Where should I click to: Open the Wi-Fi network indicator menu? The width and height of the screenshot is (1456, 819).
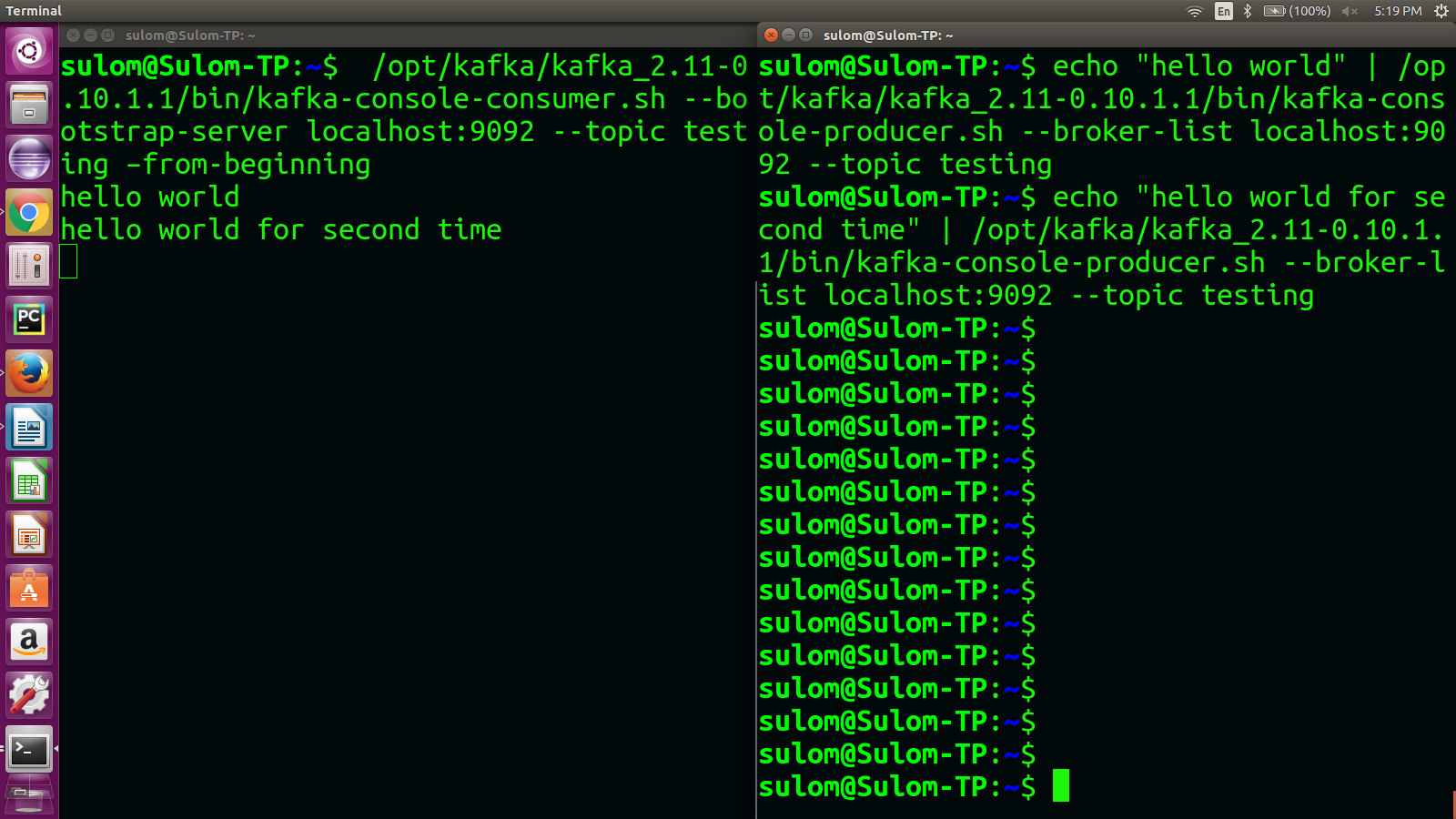[1195, 11]
